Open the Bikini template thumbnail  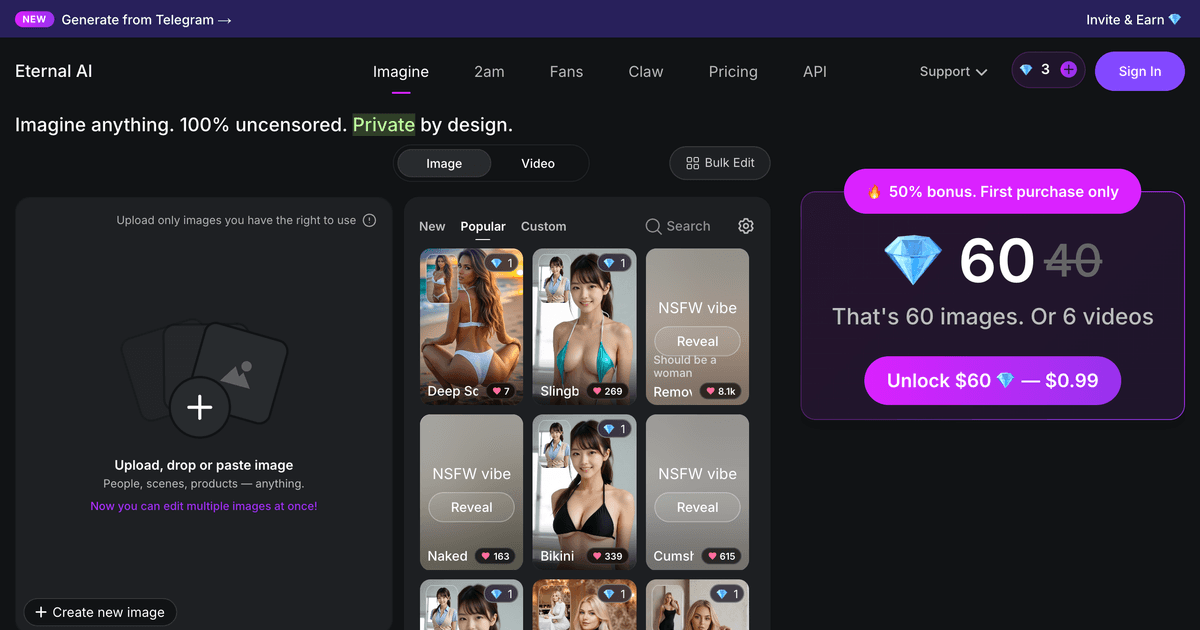(x=584, y=492)
